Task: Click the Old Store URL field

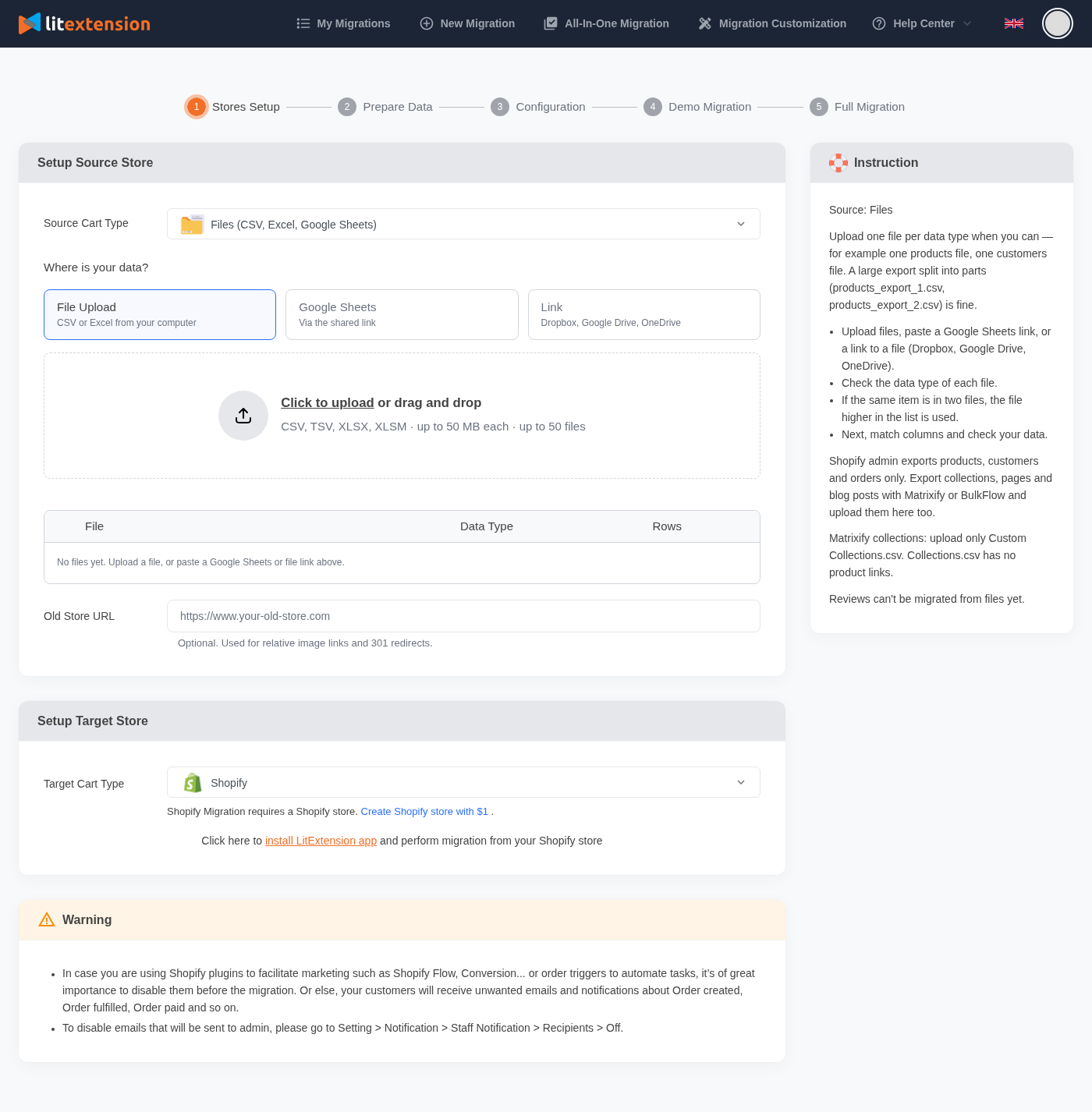Action: 463,616
